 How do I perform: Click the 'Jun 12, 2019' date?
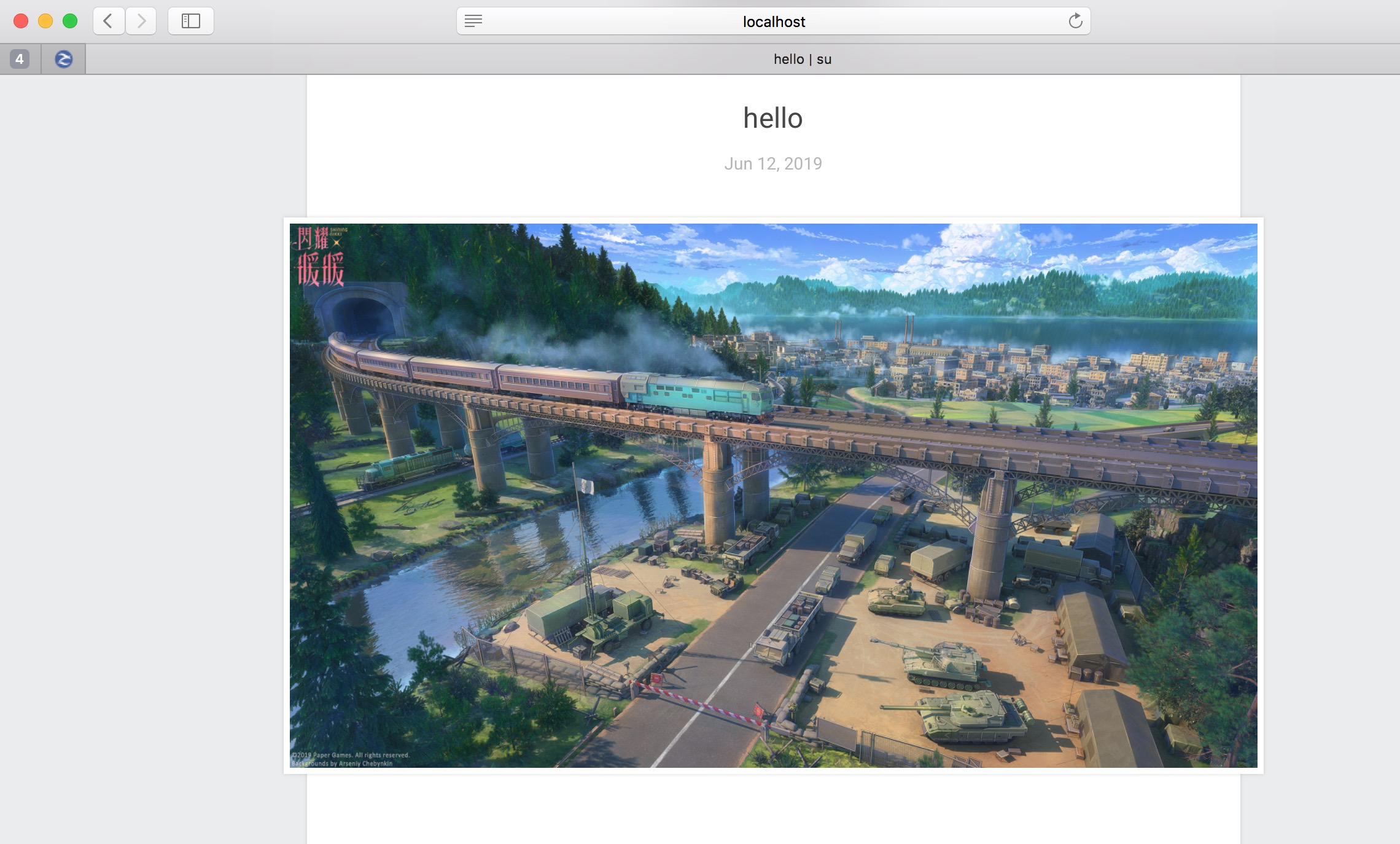pyautogui.click(x=773, y=163)
